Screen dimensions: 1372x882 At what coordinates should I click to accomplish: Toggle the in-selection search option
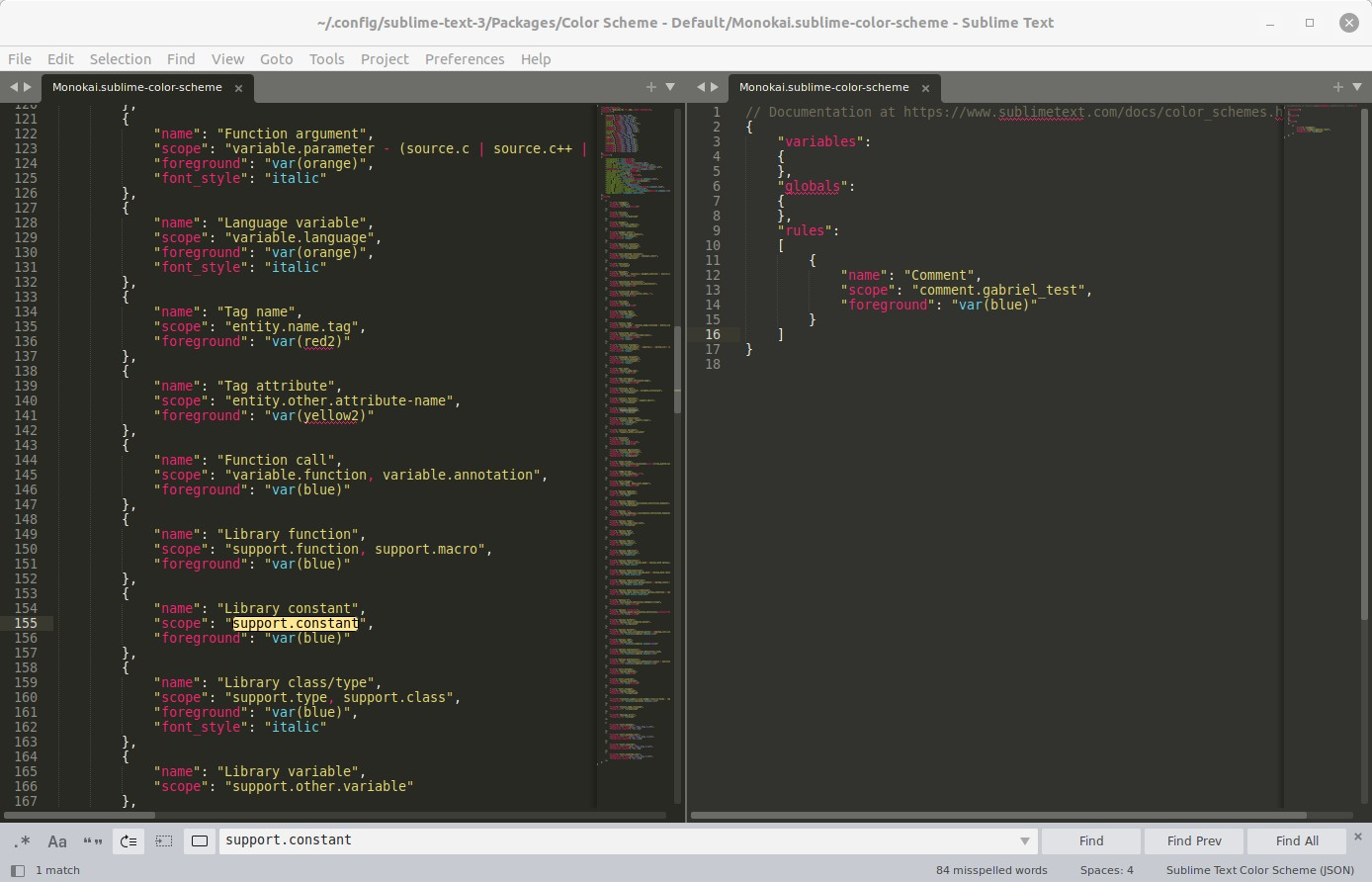tap(164, 841)
